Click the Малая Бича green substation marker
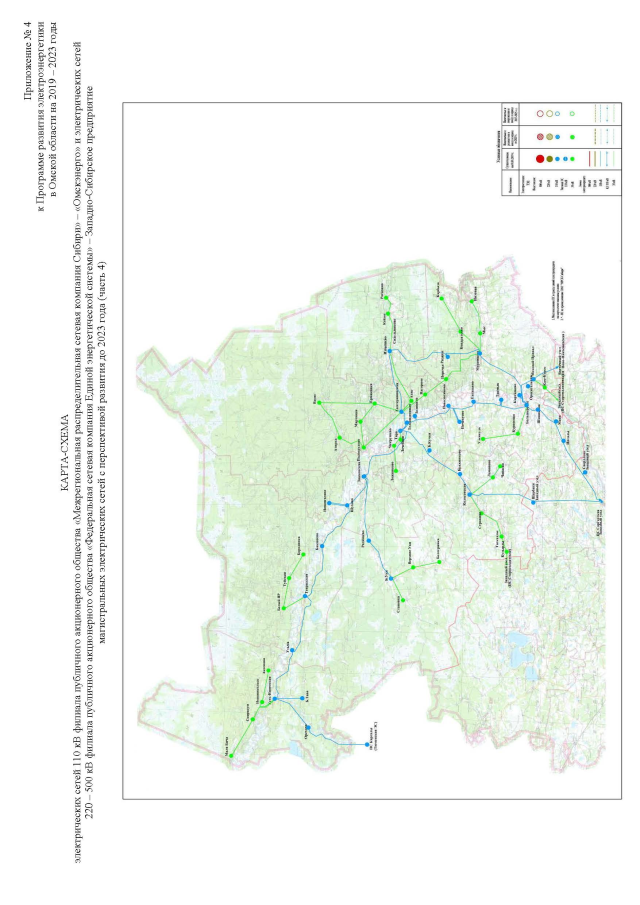 [x=230, y=757]
